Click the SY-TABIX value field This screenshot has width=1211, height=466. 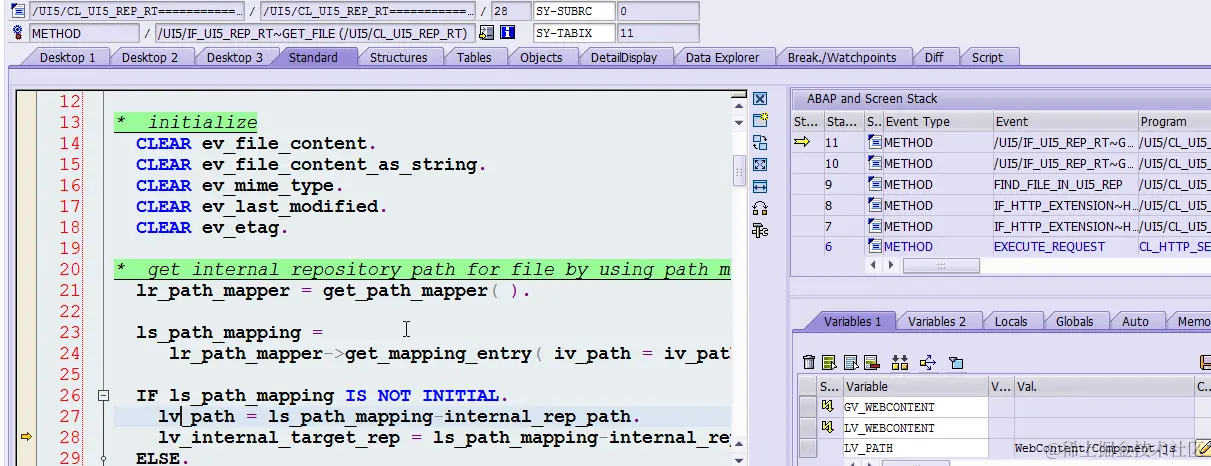[x=658, y=32]
